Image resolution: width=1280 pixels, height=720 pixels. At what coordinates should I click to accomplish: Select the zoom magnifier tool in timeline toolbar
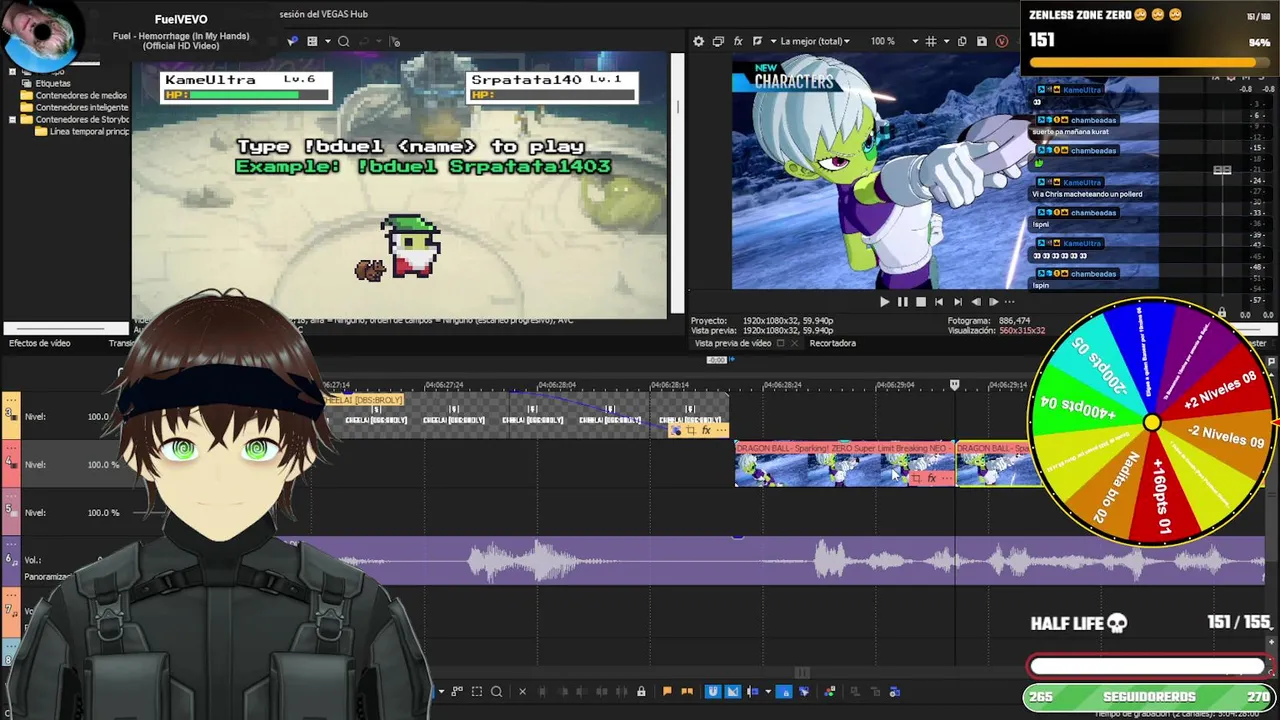click(496, 691)
